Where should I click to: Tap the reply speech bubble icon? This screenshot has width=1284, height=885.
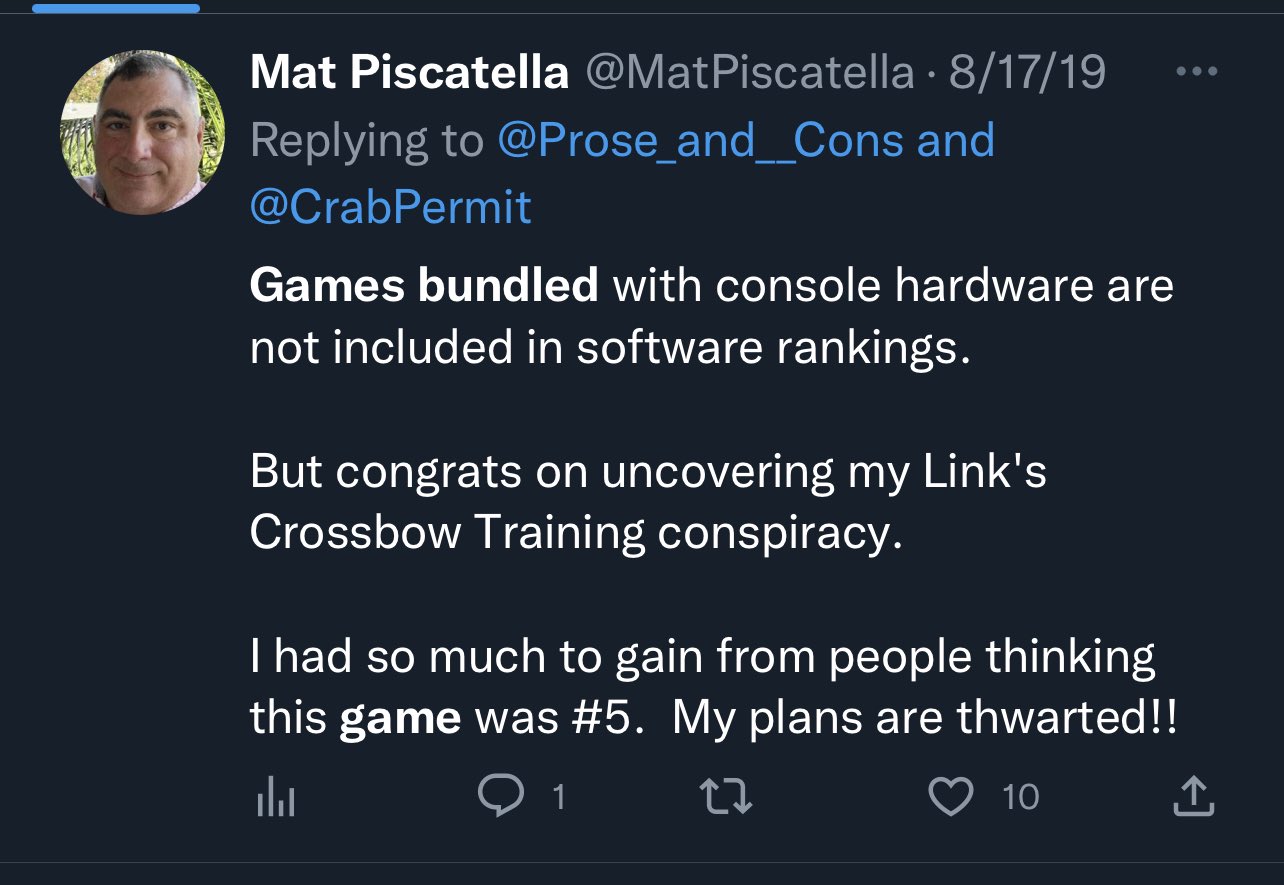(501, 796)
